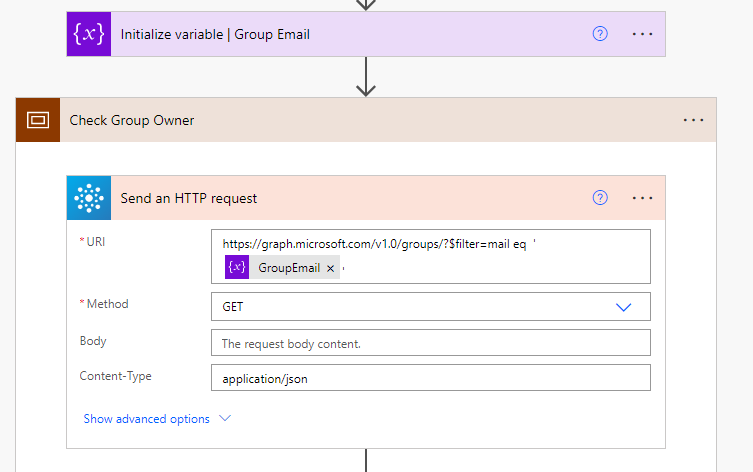Screen dimensions: 753x472
Task: Click the chevron beside Show advanced options
Action: pos(224,419)
